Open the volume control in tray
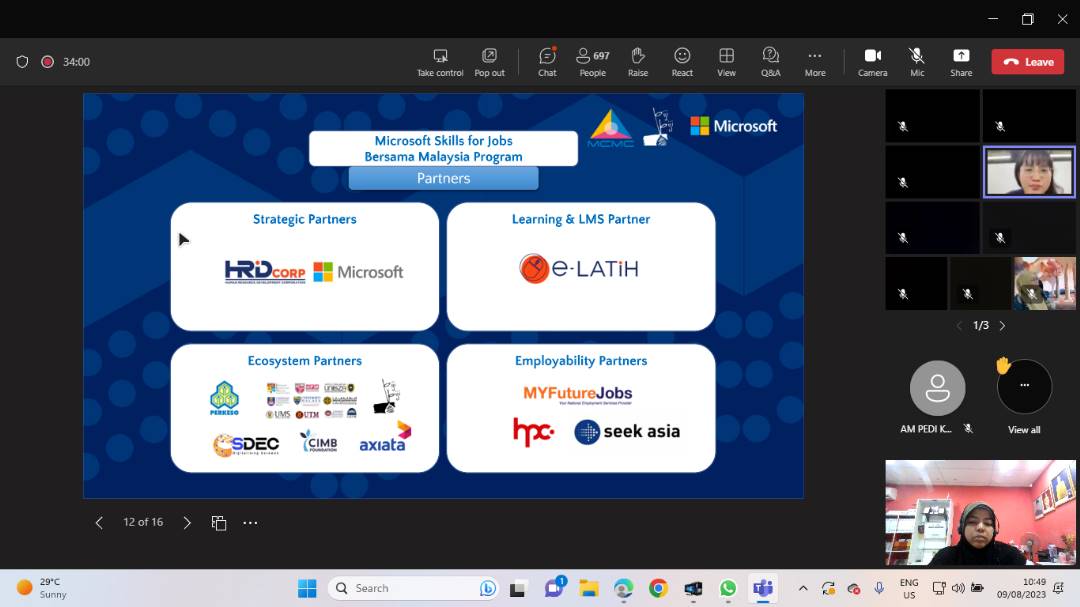Viewport: 1080px width, 607px height. (958, 588)
